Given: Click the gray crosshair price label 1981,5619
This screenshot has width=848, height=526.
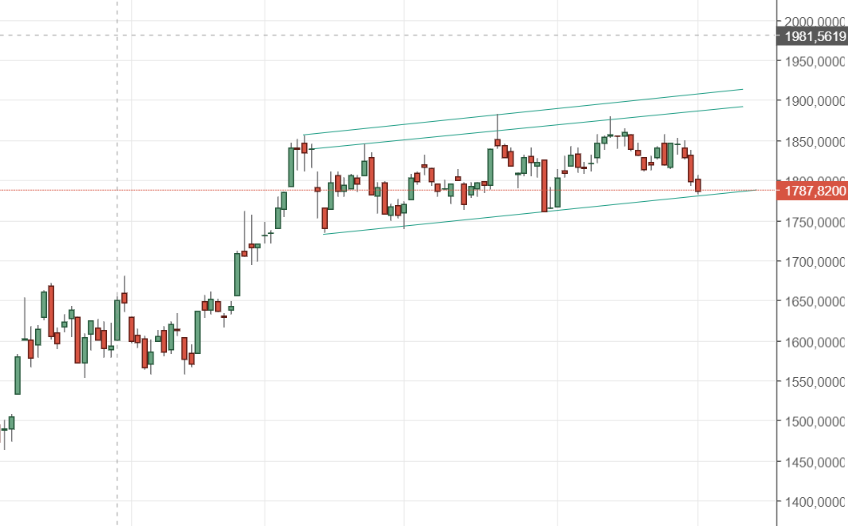Looking at the screenshot, I should [812, 36].
